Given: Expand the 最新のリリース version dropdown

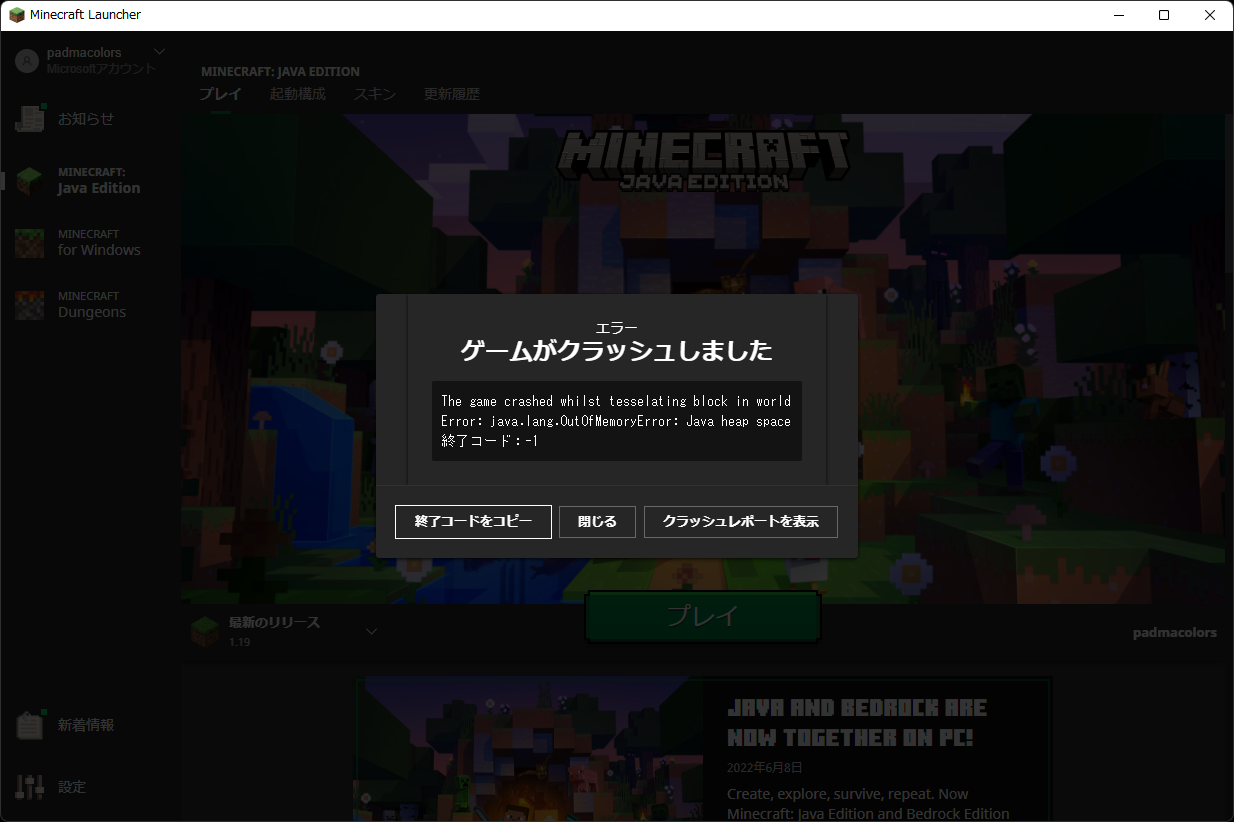Looking at the screenshot, I should coord(371,631).
